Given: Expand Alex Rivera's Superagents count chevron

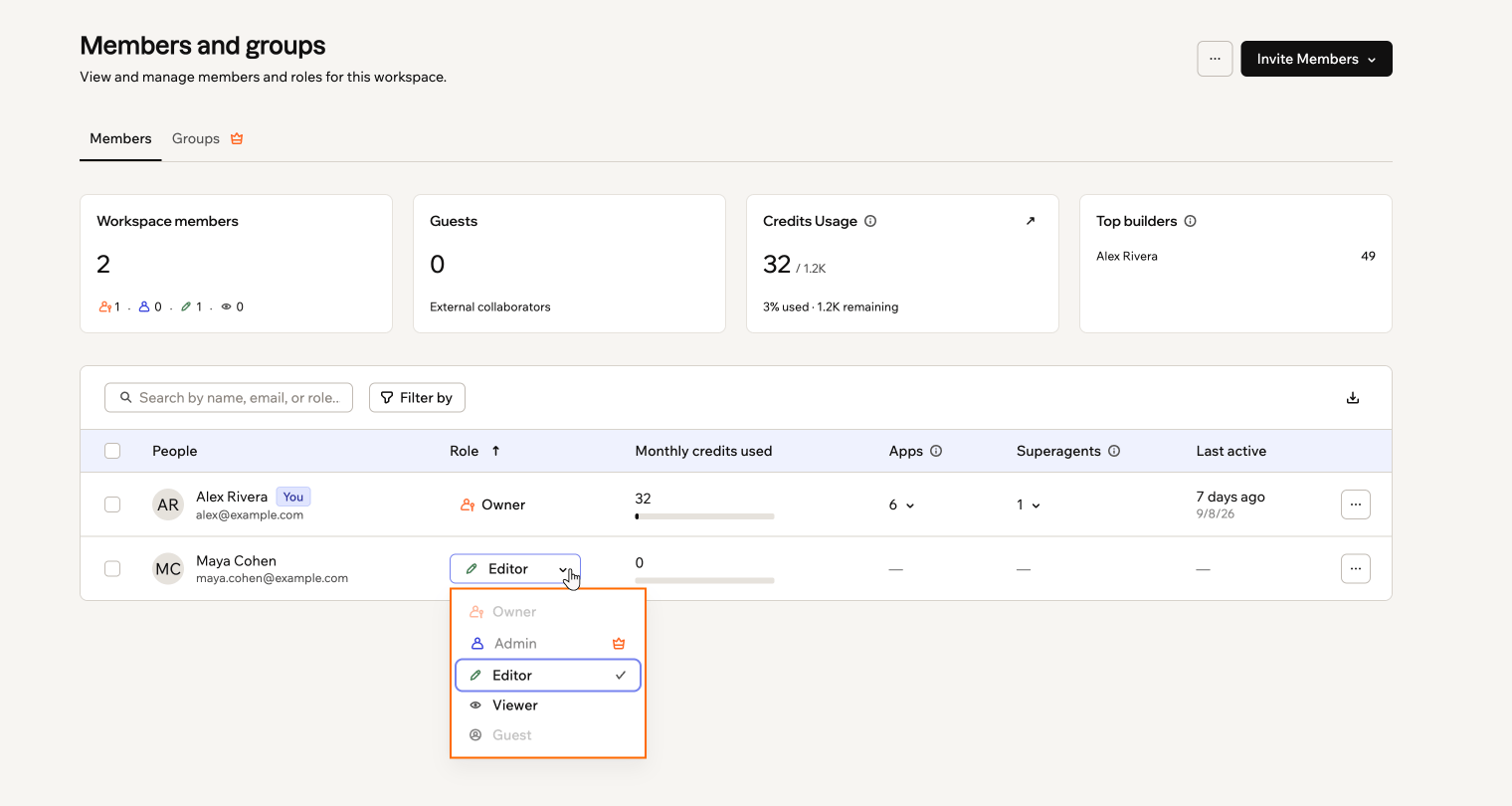Looking at the screenshot, I should [1036, 505].
